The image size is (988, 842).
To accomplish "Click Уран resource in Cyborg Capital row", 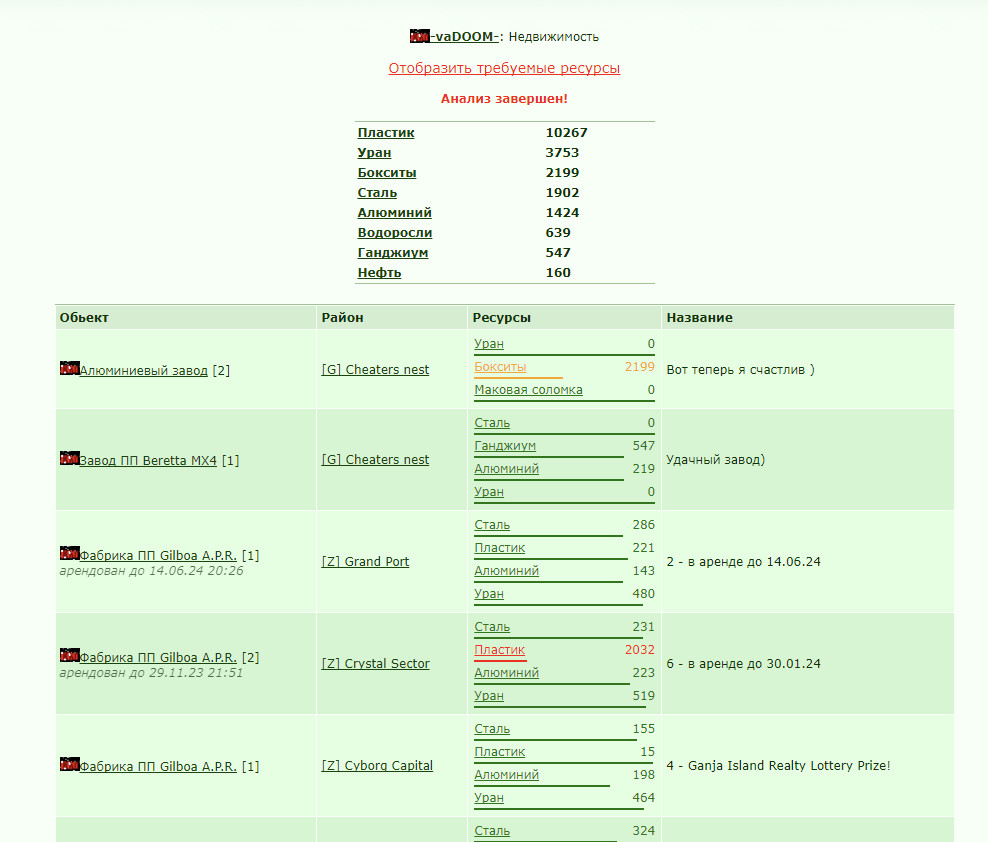I will [x=489, y=798].
